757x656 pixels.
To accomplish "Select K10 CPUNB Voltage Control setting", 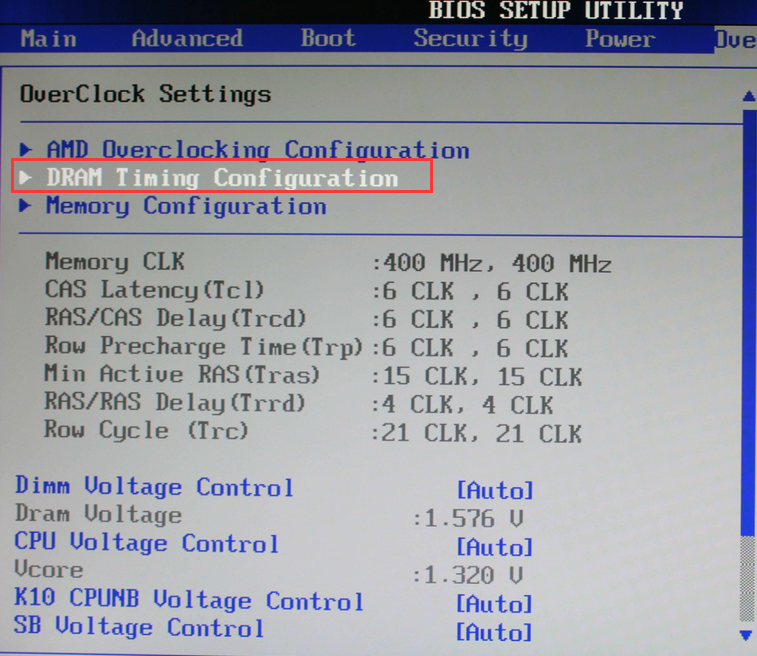I will click(189, 599).
